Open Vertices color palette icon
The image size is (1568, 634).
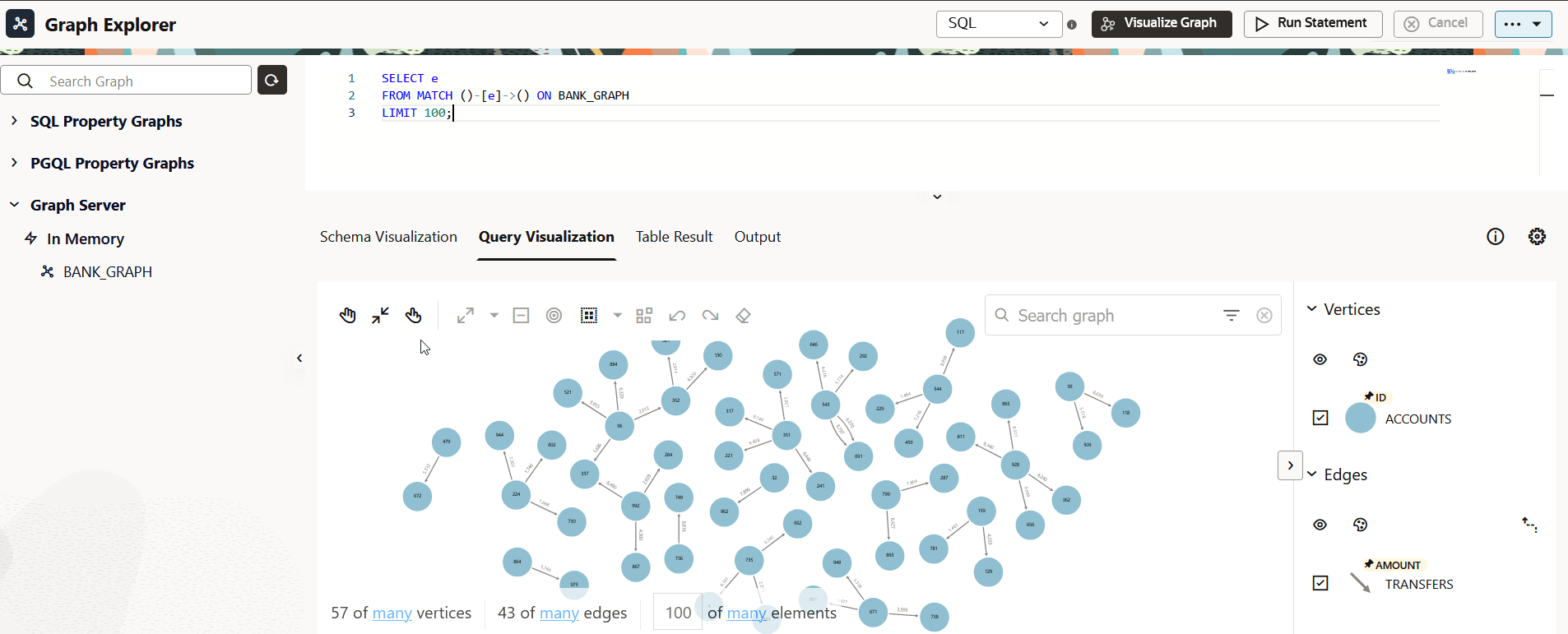tap(1360, 359)
